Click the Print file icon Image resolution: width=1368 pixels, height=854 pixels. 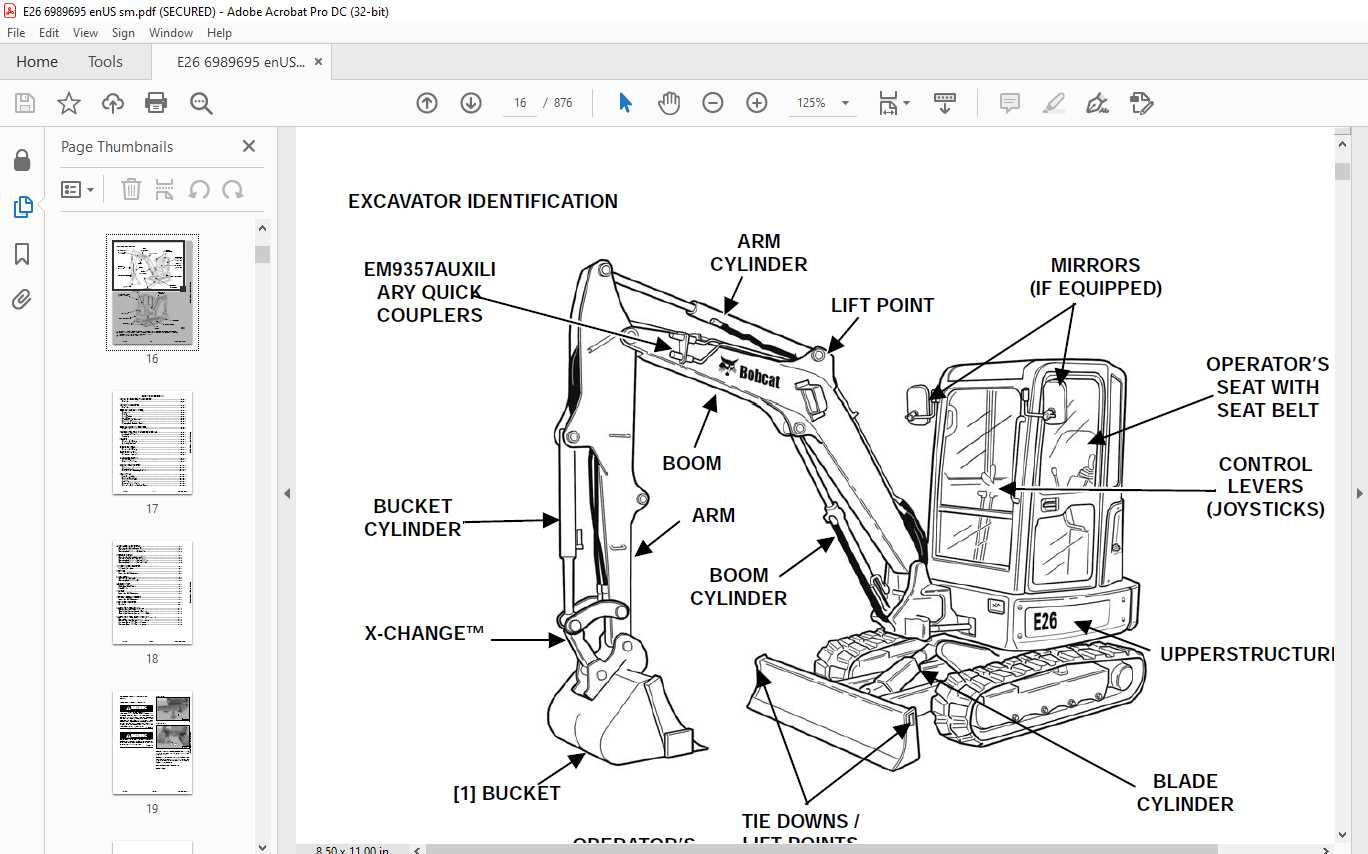tap(156, 103)
